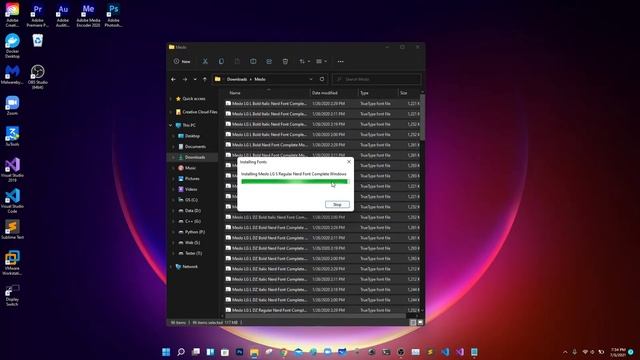640x360 pixels.
Task: Click the Rename icon in Explorer toolbar
Action: click(253, 61)
